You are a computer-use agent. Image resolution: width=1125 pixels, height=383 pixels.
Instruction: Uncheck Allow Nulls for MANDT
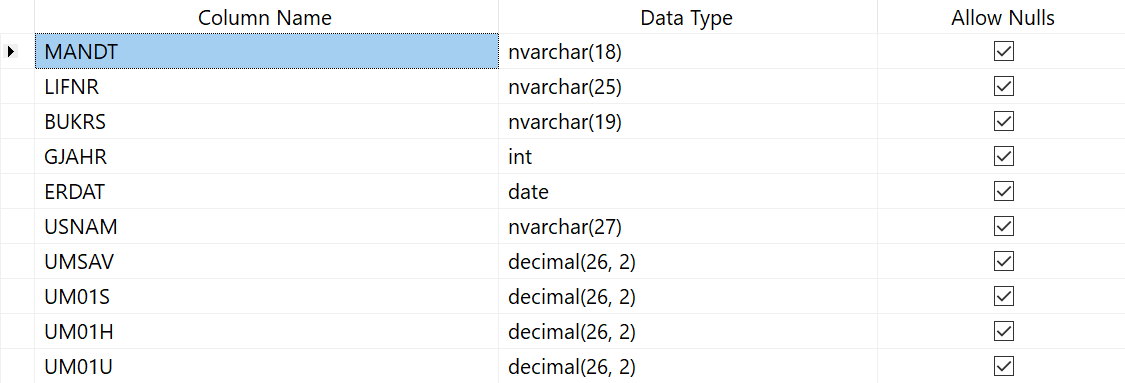click(1003, 52)
